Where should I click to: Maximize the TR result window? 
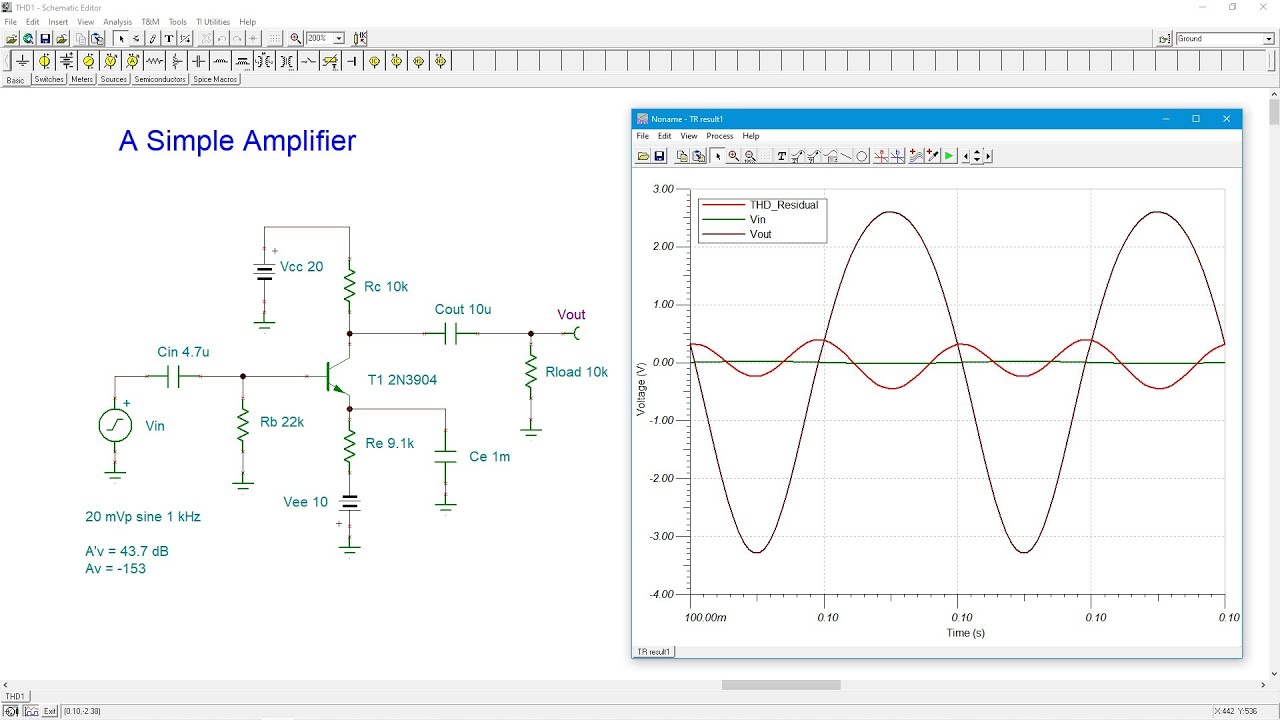(1196, 119)
